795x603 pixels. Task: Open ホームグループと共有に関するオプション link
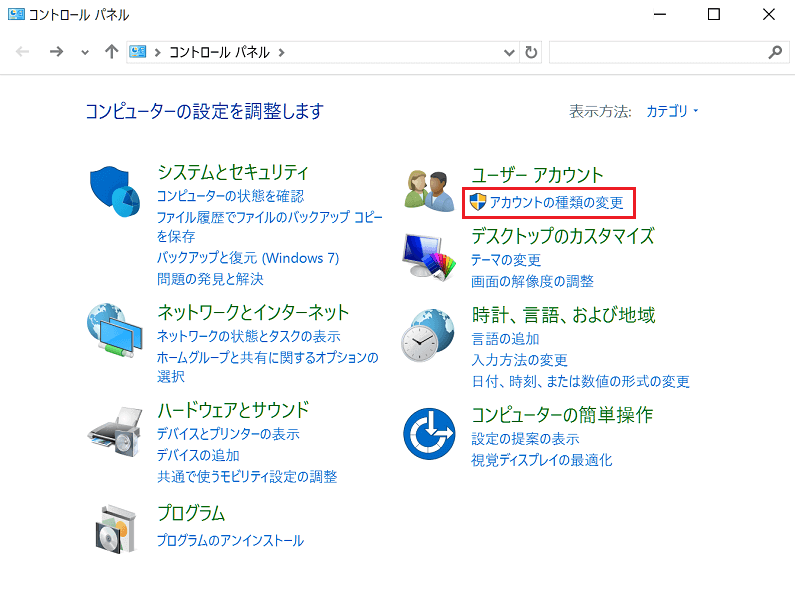point(268,367)
